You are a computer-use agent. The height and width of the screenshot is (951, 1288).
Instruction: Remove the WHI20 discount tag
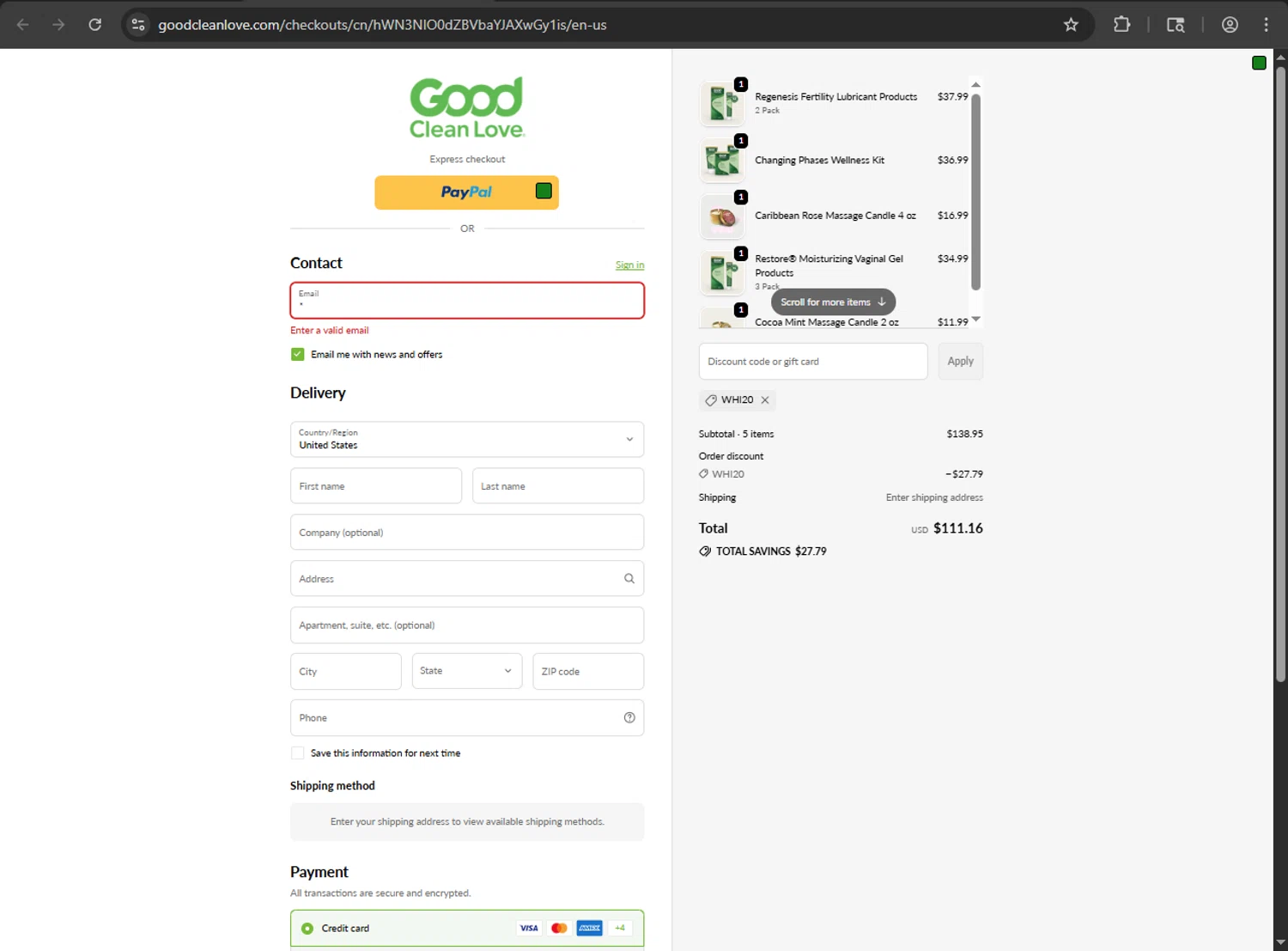coord(765,400)
